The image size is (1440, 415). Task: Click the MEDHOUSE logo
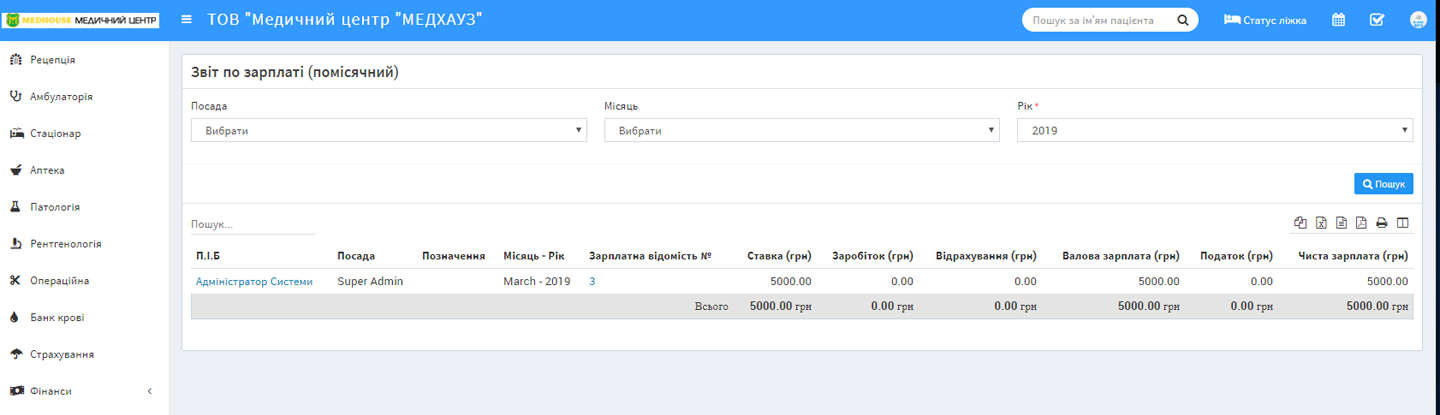[82, 20]
